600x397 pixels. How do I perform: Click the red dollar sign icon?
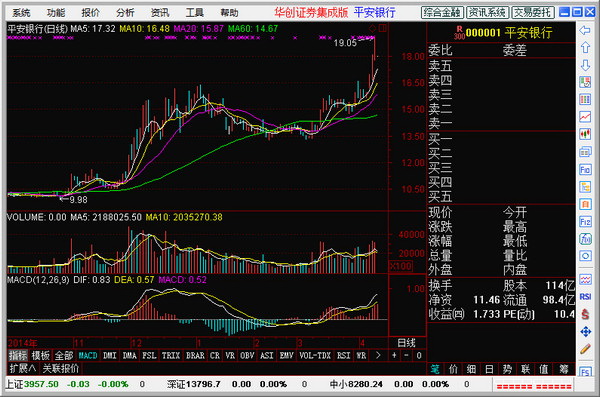pyautogui.click(x=585, y=314)
